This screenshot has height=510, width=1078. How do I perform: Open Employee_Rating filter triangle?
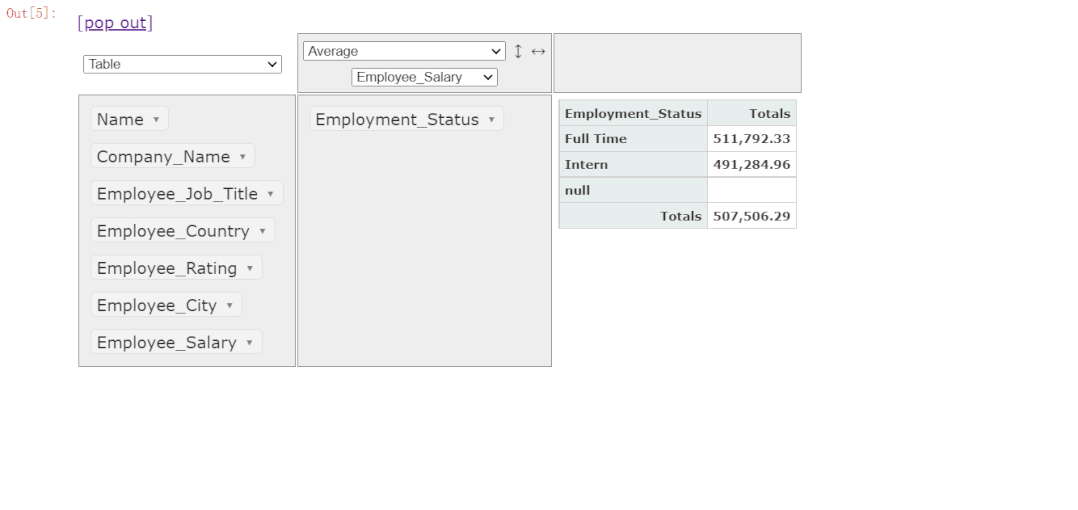[249, 268]
